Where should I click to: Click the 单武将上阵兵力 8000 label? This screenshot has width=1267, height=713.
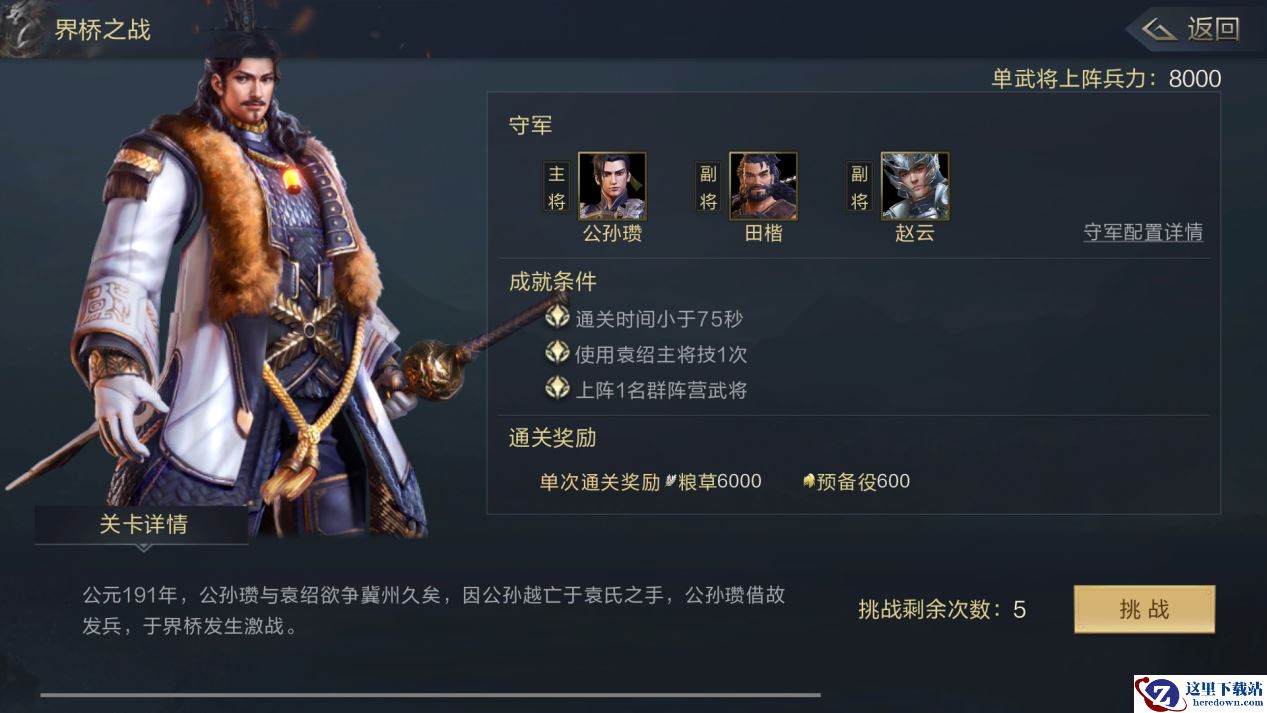[x=1106, y=79]
